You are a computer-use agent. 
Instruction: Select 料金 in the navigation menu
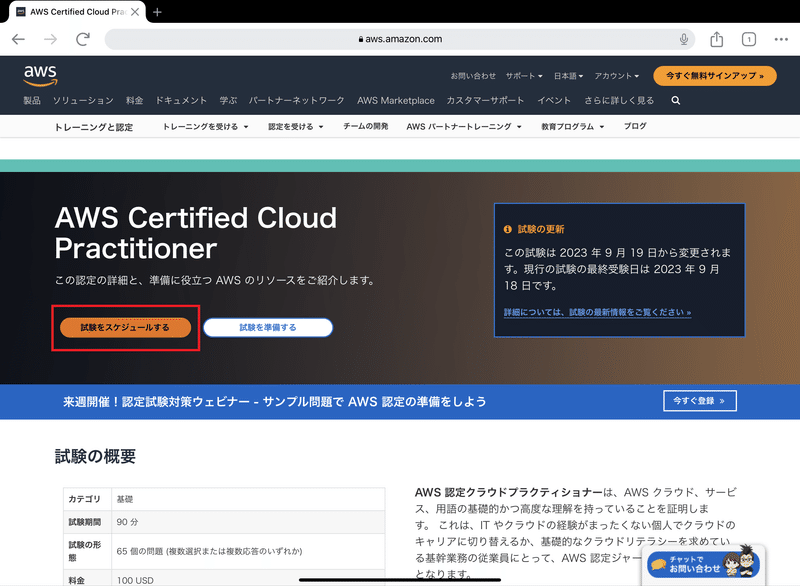[135, 100]
